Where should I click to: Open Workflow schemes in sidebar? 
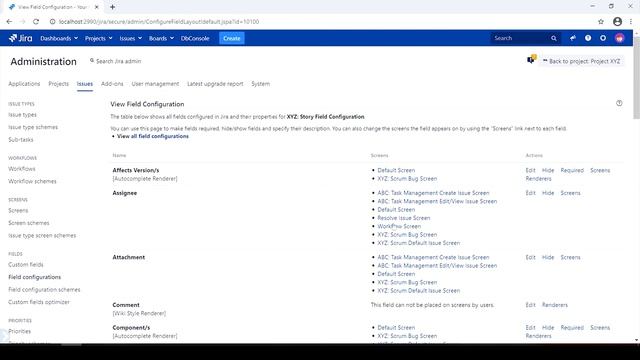[x=32, y=181]
